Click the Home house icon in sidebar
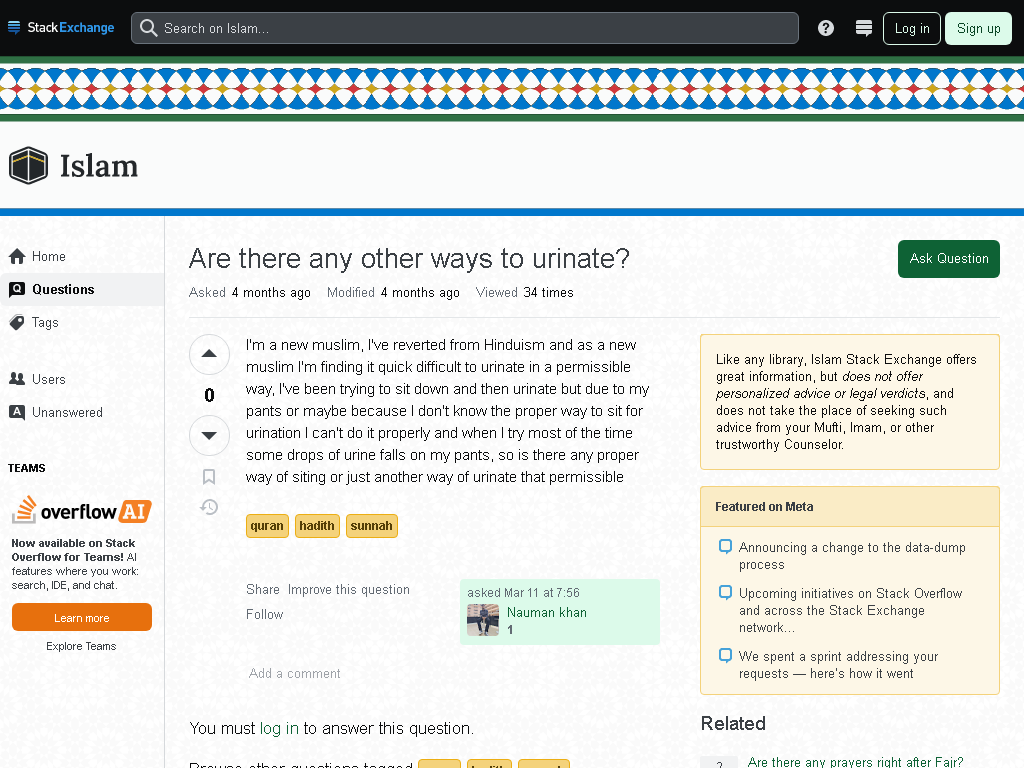Screen dimensions: 1024x768 18,256
